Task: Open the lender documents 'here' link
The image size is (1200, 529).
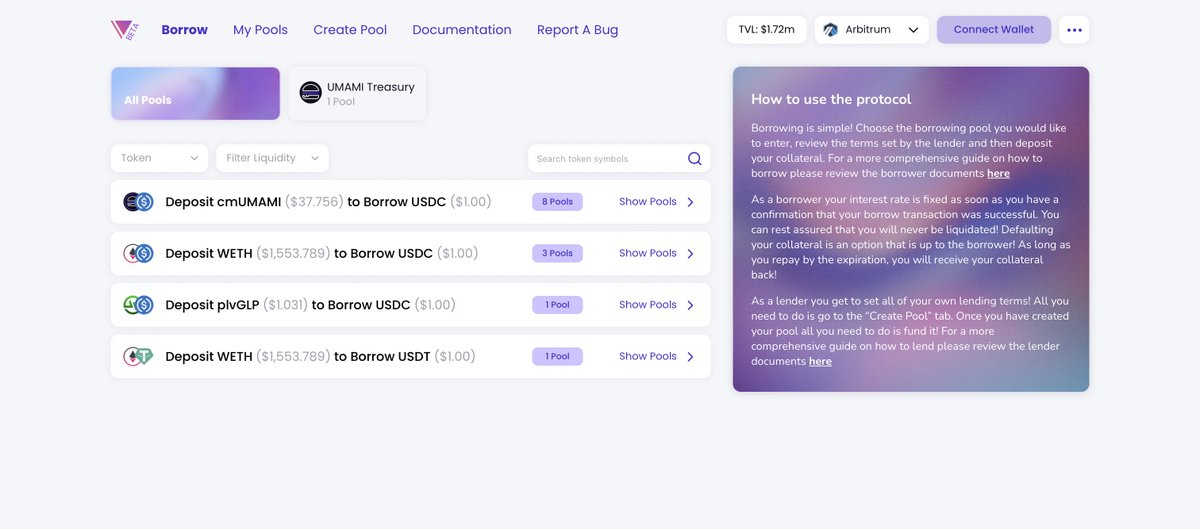Action: [820, 362]
